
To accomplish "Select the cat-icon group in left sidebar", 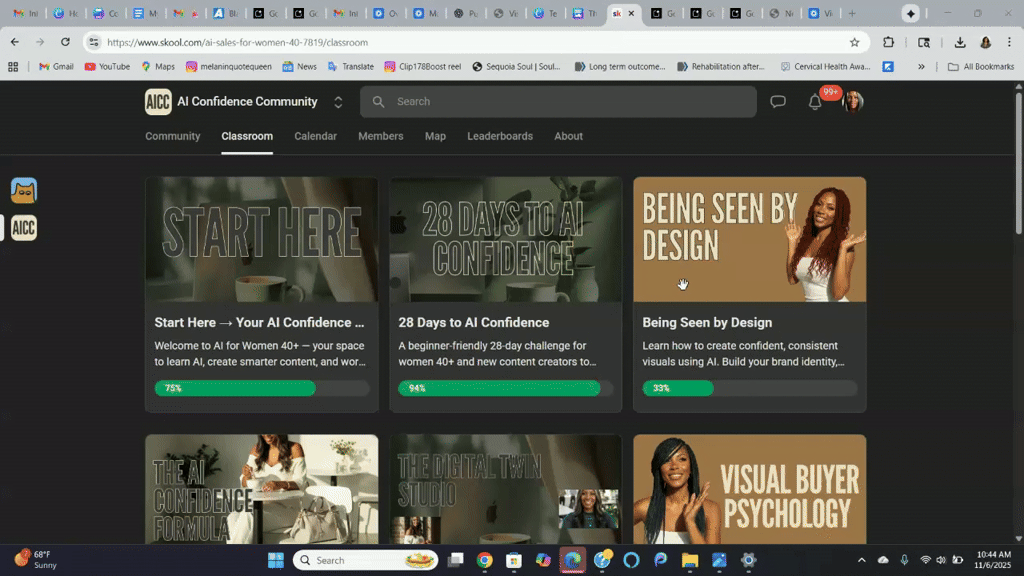I will [x=24, y=190].
